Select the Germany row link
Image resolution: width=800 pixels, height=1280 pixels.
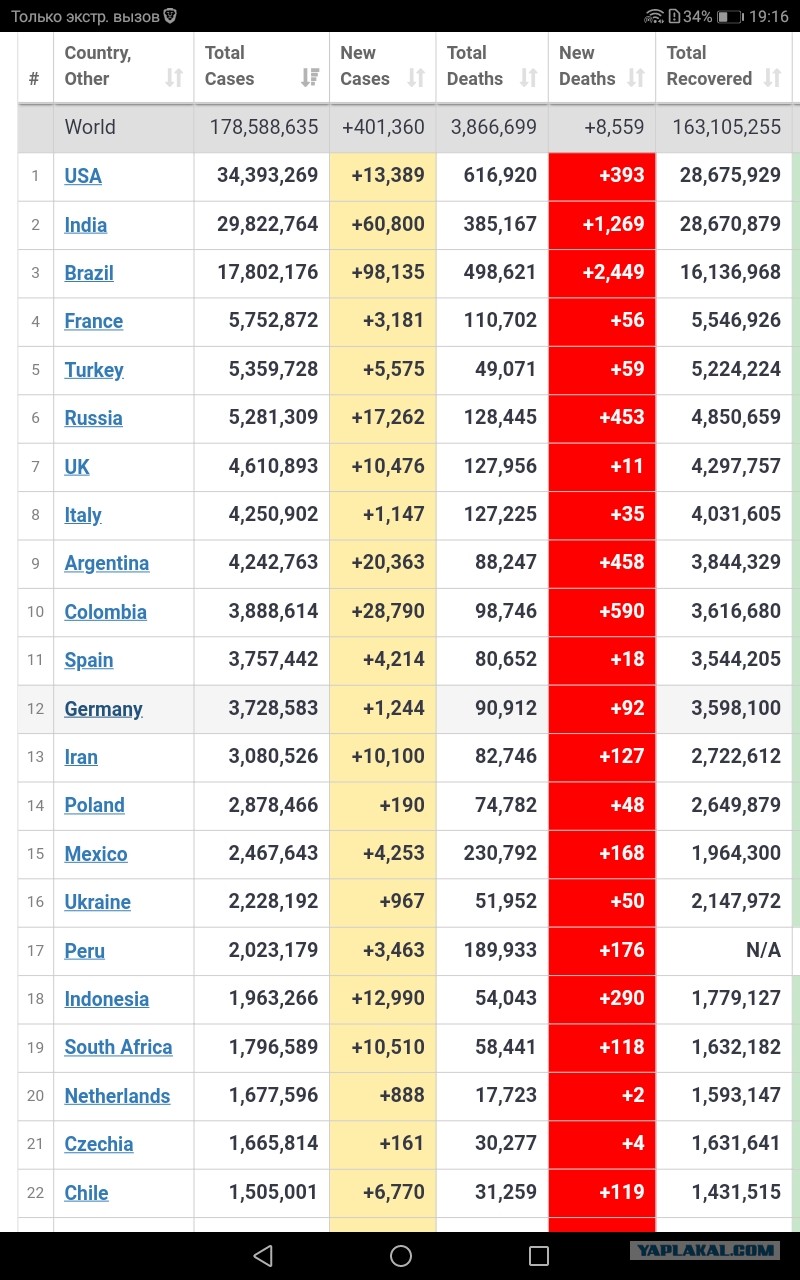pos(104,709)
